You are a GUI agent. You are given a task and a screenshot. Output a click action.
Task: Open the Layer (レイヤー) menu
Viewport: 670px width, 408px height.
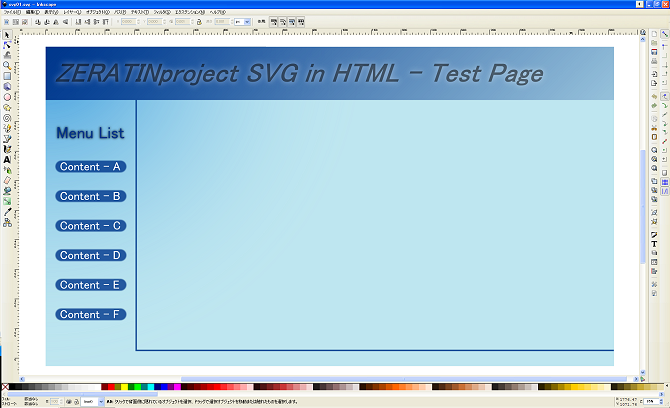tap(72, 12)
